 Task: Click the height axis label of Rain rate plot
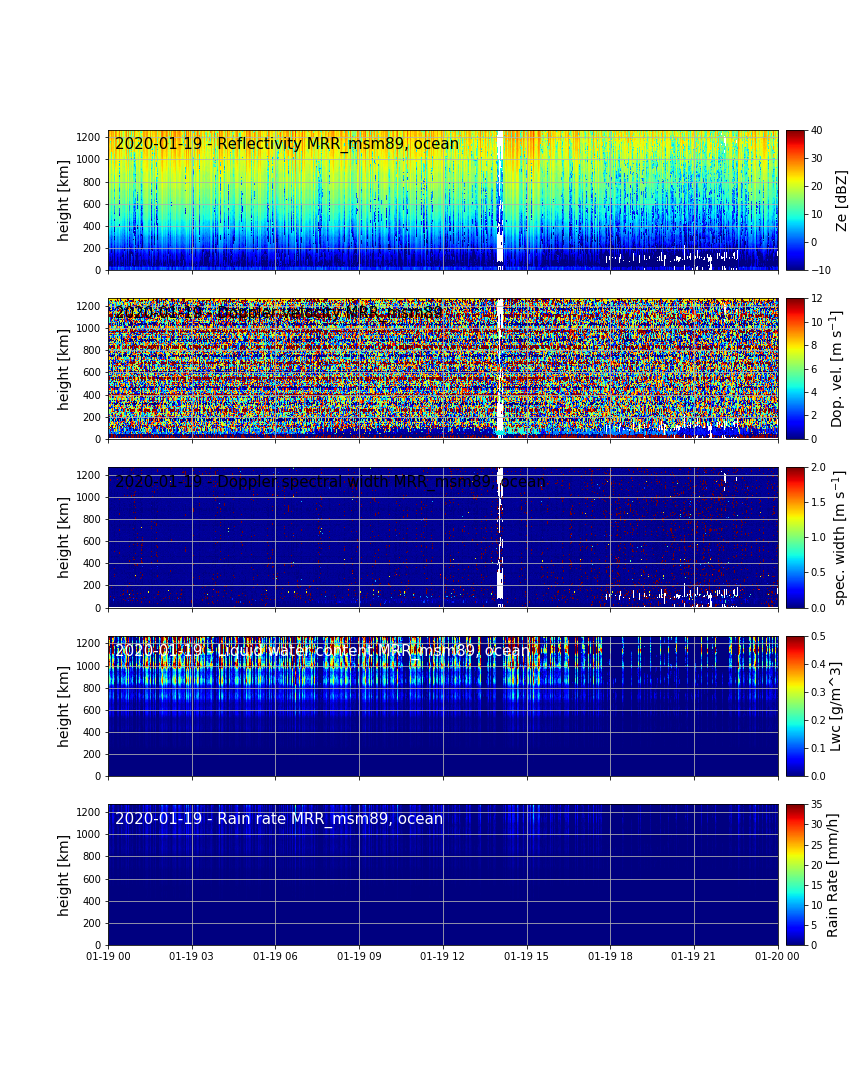pyautogui.click(x=64, y=874)
